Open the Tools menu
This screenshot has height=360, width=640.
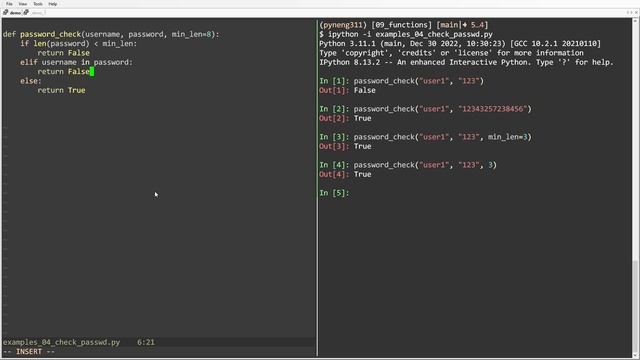click(38, 4)
